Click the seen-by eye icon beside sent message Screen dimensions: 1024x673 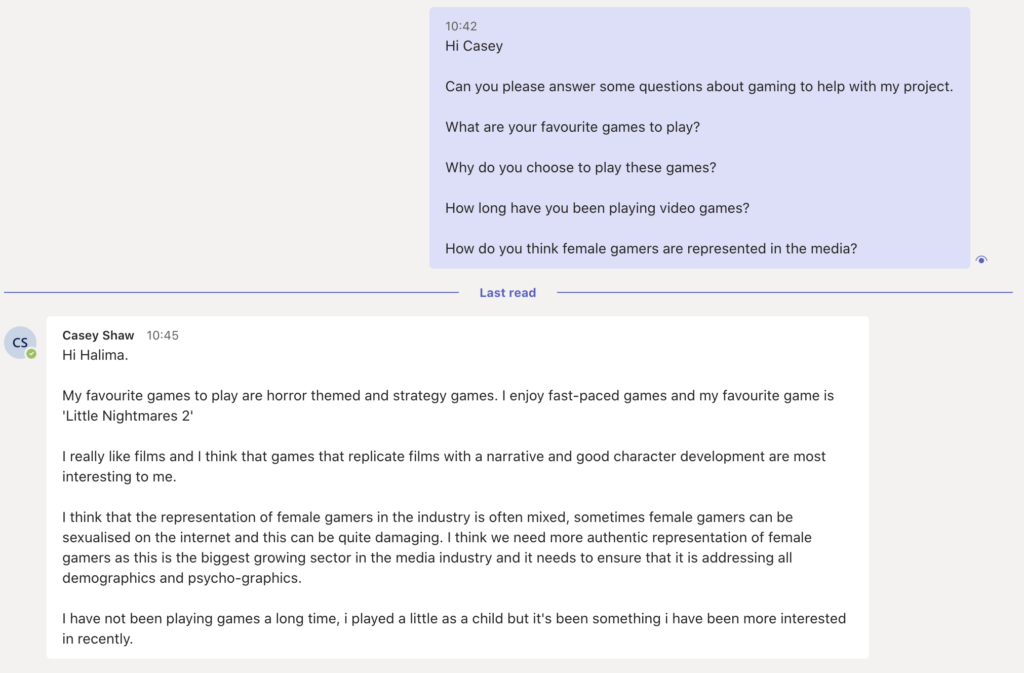(x=981, y=260)
